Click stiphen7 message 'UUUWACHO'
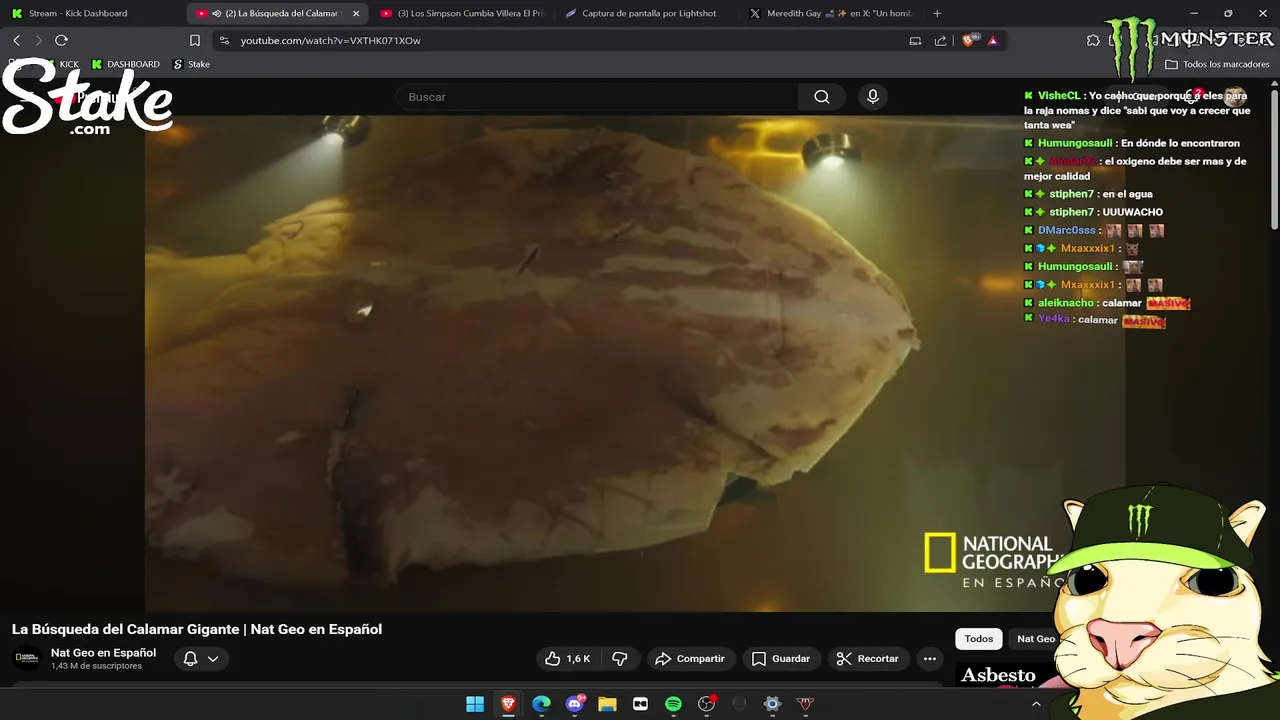Screen dimensions: 1280x720 tap(1132, 212)
